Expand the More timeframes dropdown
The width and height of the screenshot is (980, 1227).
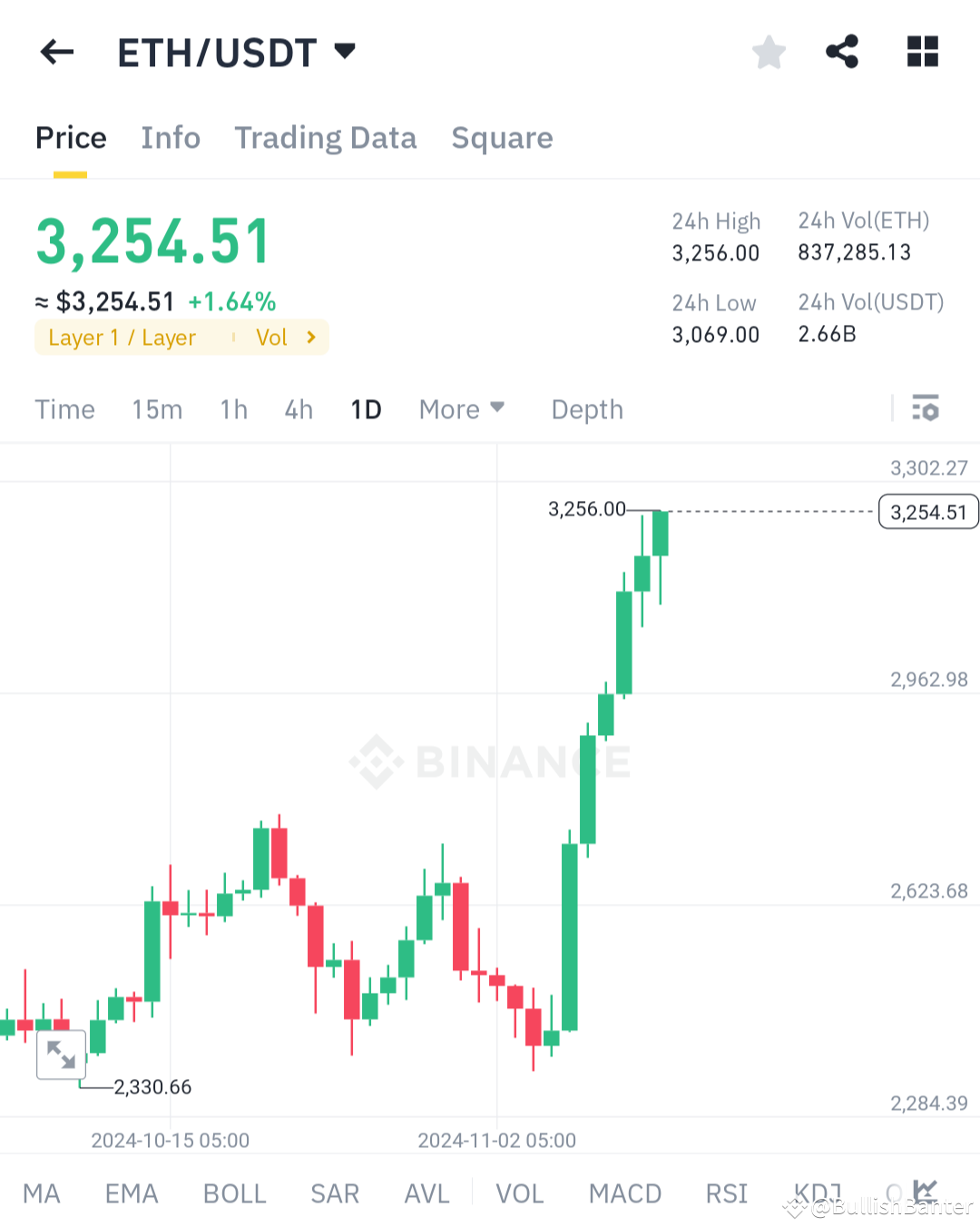[x=462, y=408]
